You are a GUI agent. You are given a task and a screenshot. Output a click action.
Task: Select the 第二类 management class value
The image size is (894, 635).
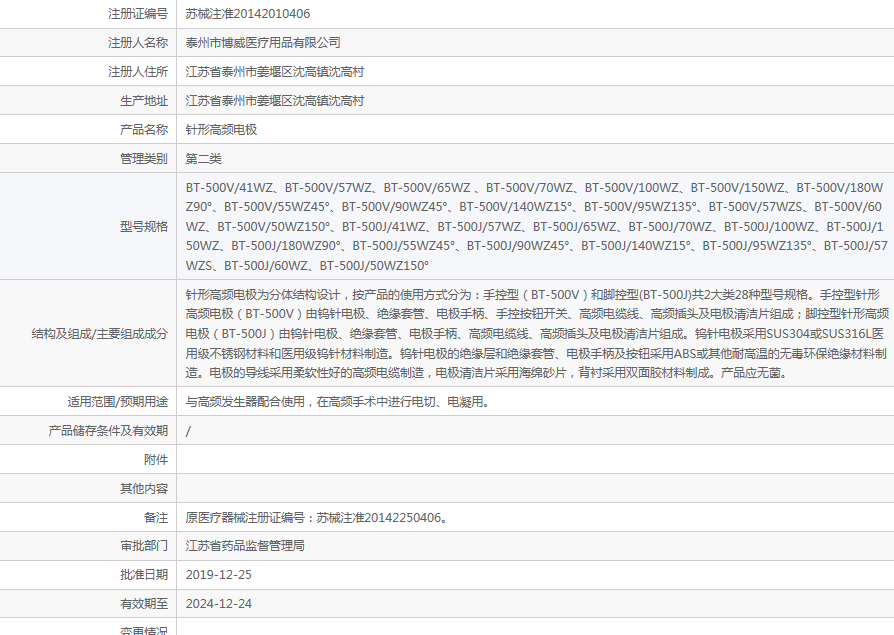[x=203, y=159]
